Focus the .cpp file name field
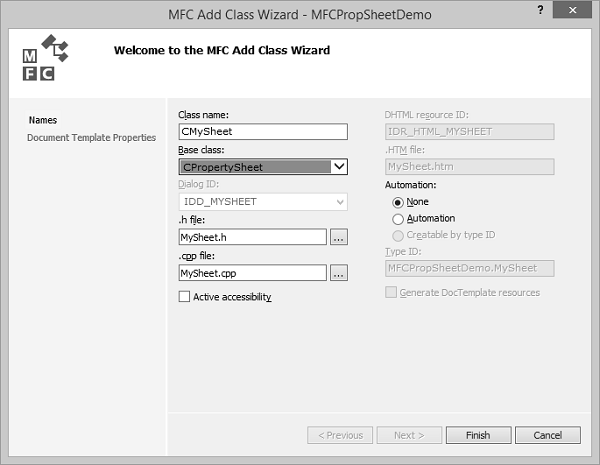The height and width of the screenshot is (465, 600). coord(252,272)
